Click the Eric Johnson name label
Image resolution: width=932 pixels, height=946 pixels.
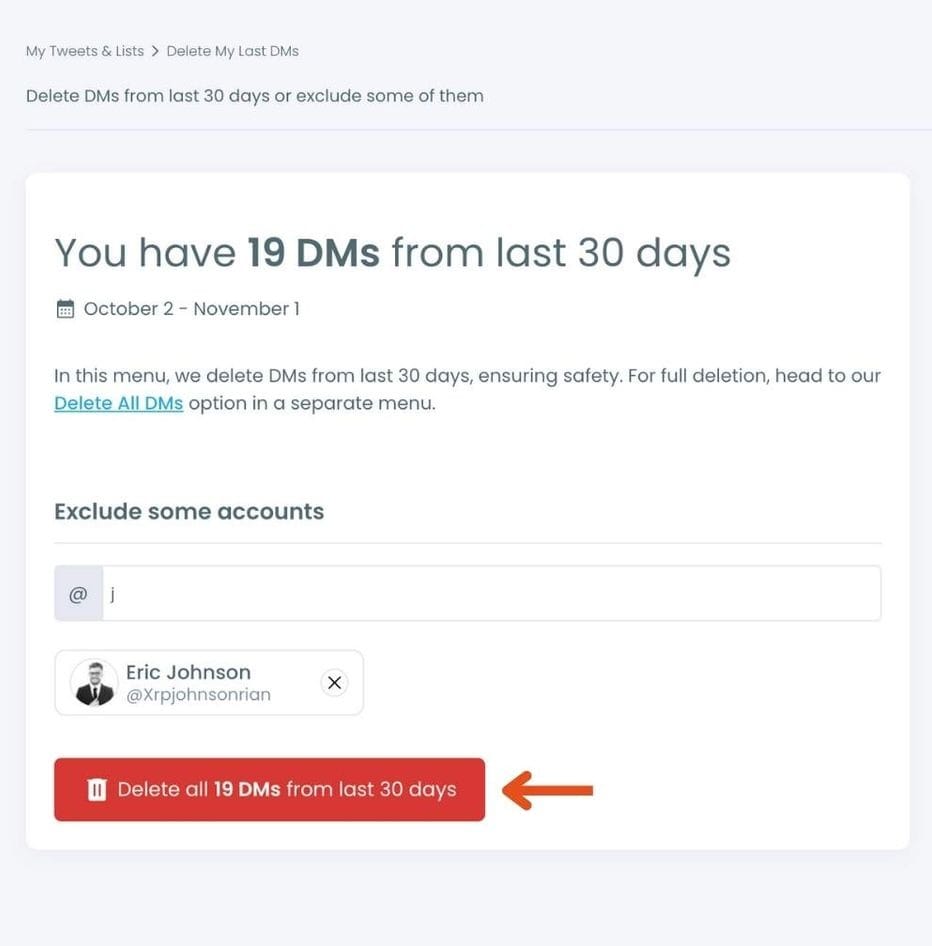[188, 671]
